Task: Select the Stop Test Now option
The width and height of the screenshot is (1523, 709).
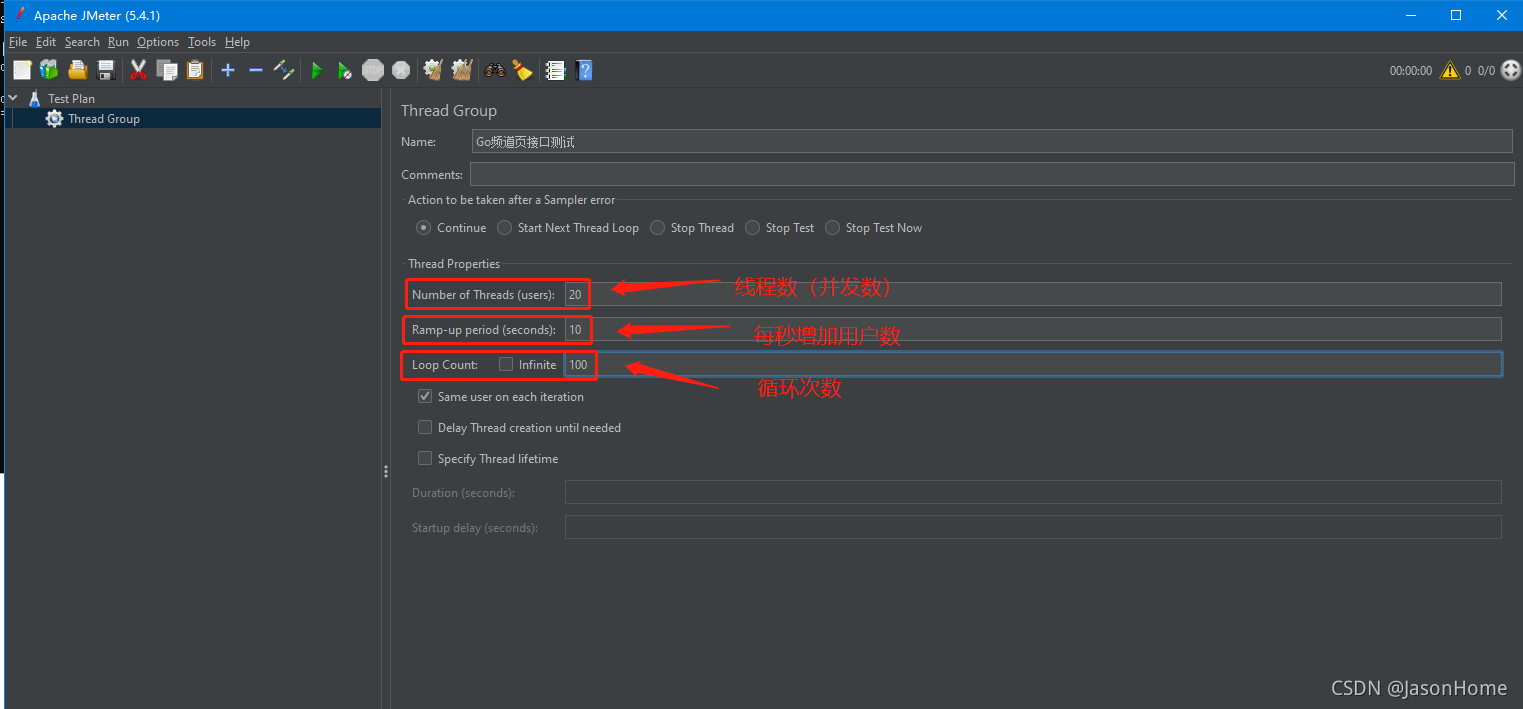Action: pos(832,228)
